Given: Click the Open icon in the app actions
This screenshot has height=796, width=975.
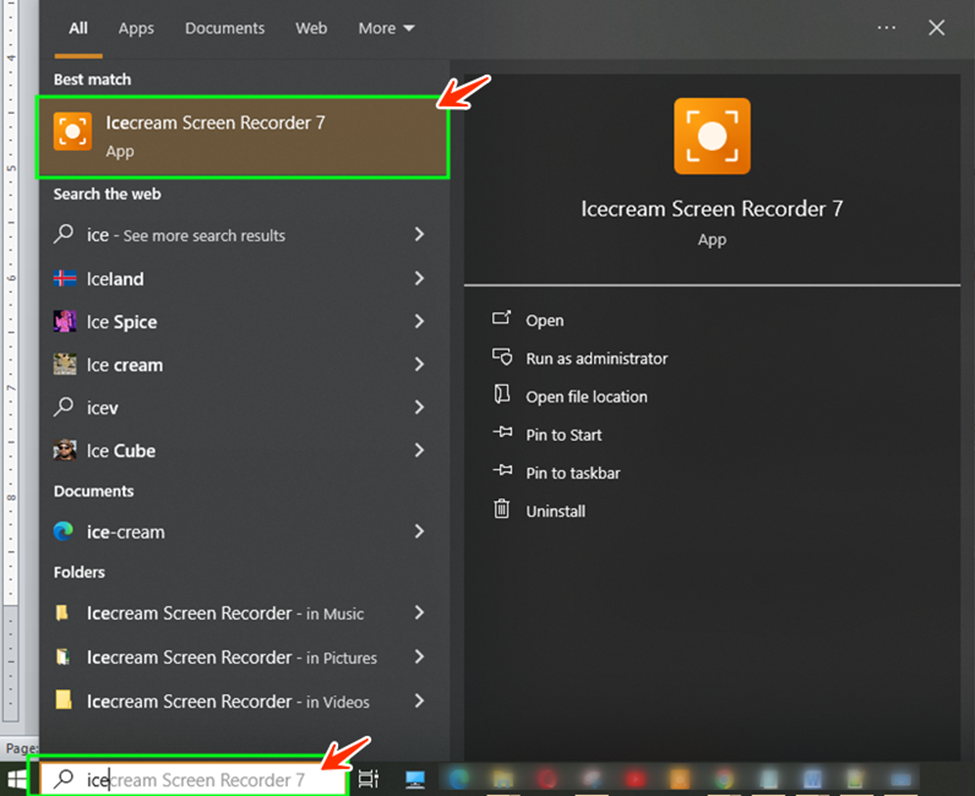Looking at the screenshot, I should pyautogui.click(x=502, y=318).
